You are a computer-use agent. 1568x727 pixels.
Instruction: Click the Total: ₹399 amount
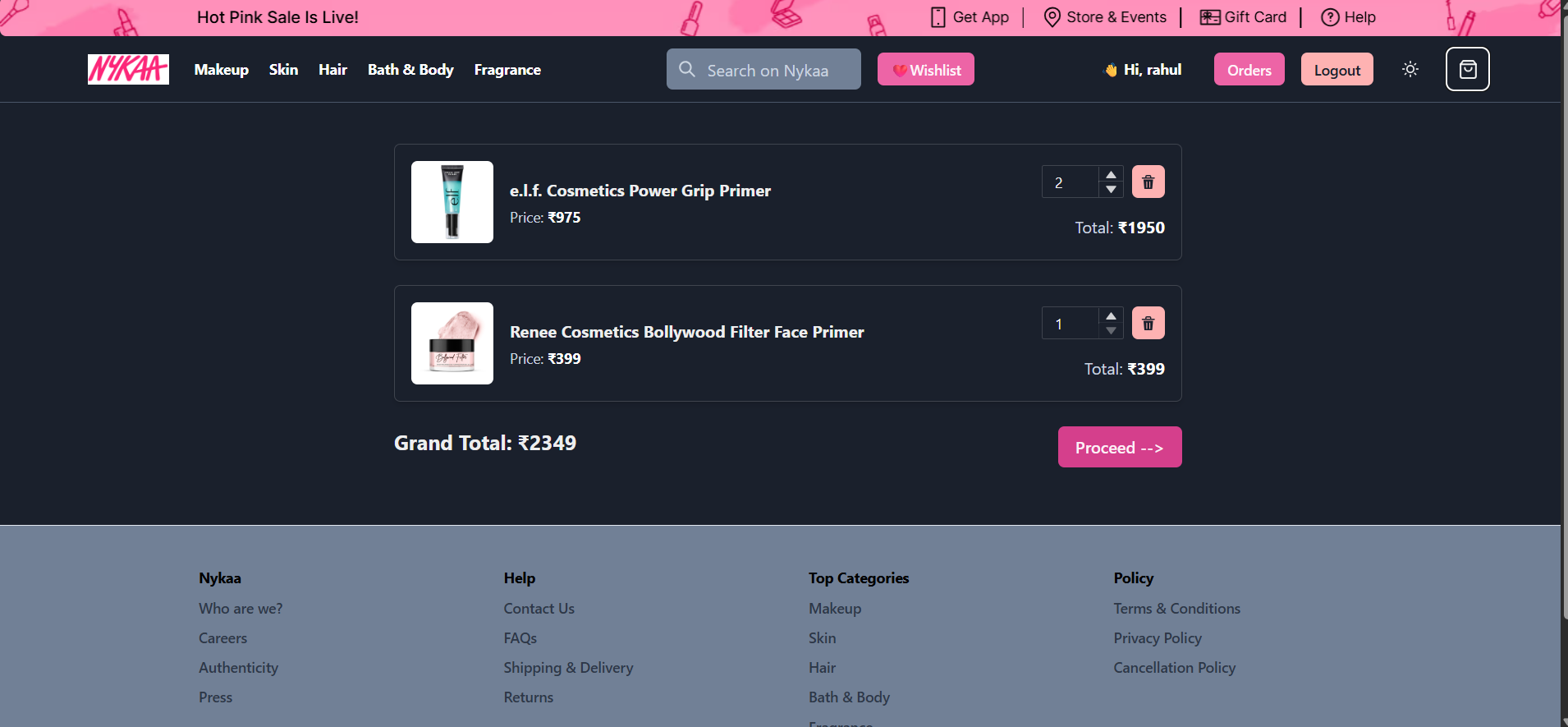(1124, 369)
